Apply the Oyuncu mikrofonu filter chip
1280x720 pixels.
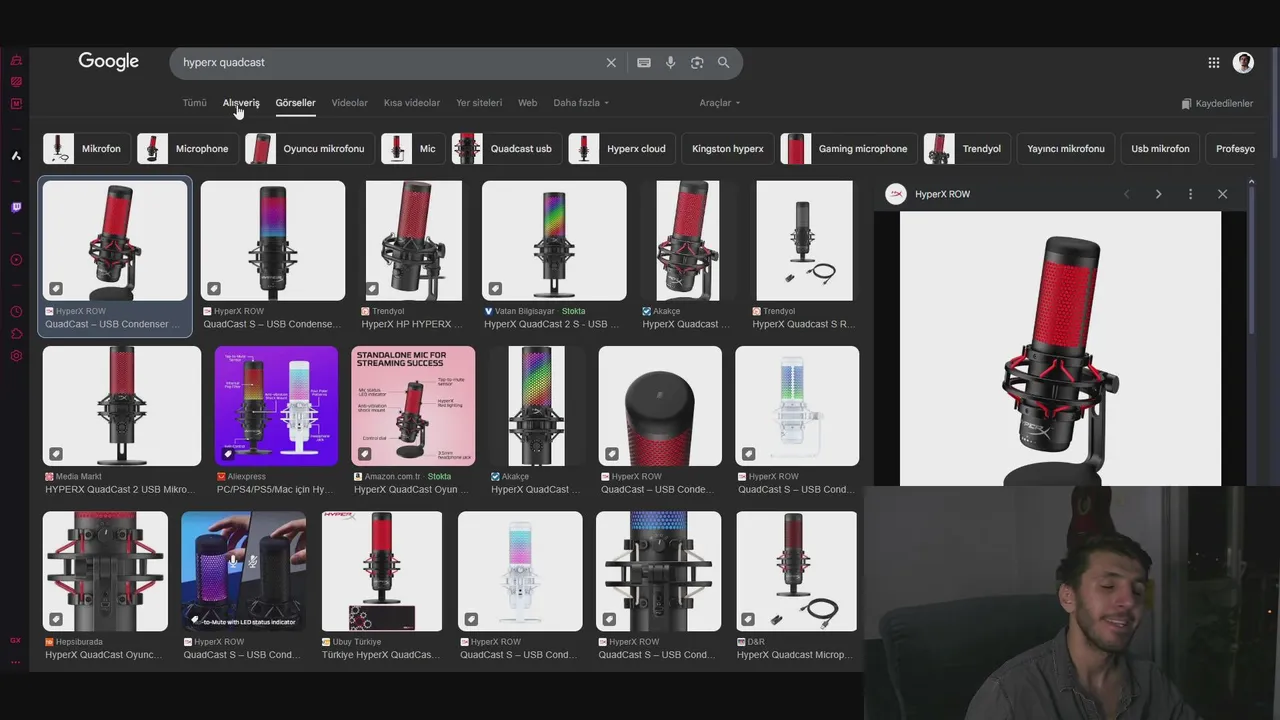[309, 149]
